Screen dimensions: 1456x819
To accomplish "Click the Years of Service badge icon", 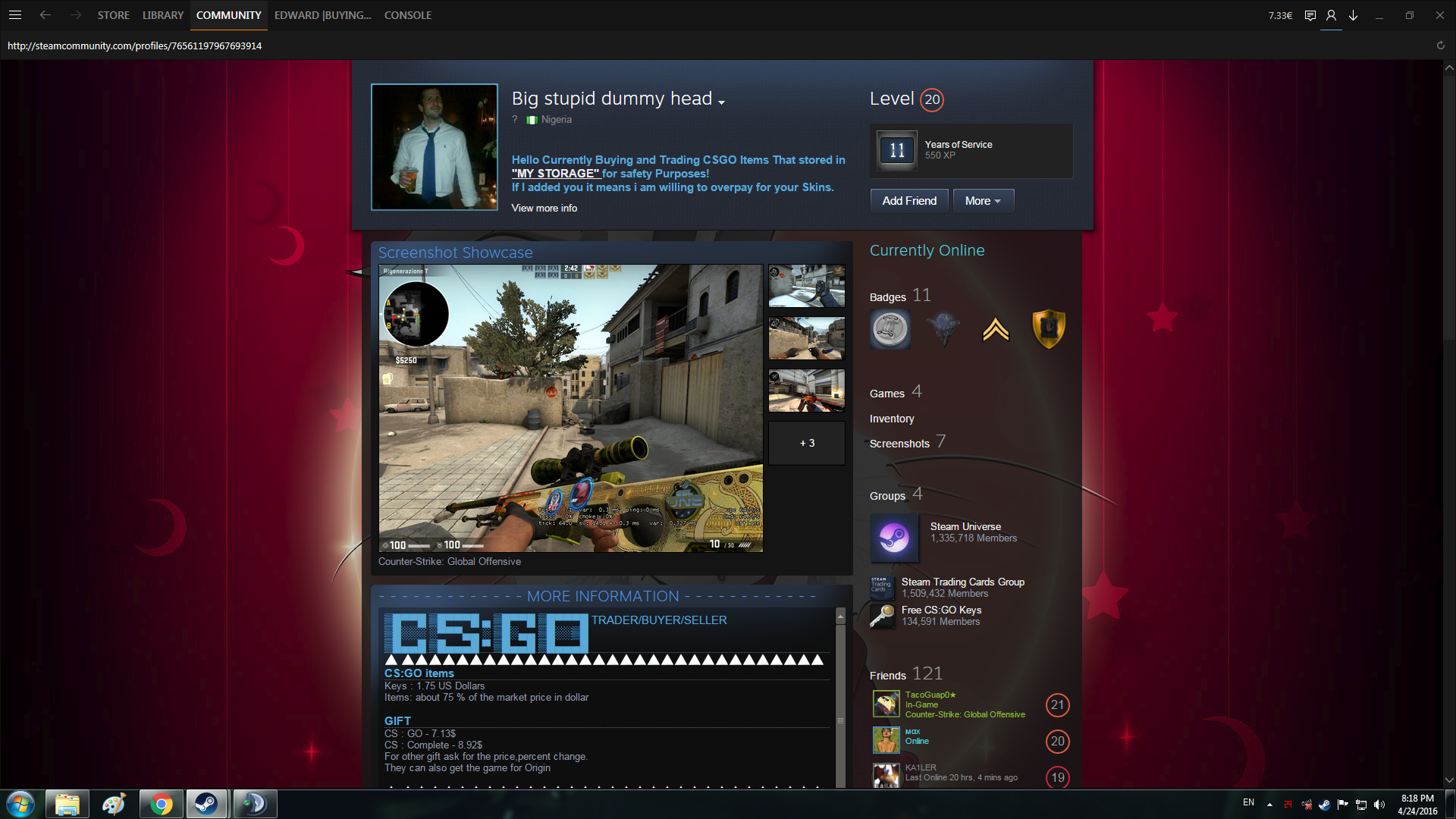I will (x=896, y=150).
